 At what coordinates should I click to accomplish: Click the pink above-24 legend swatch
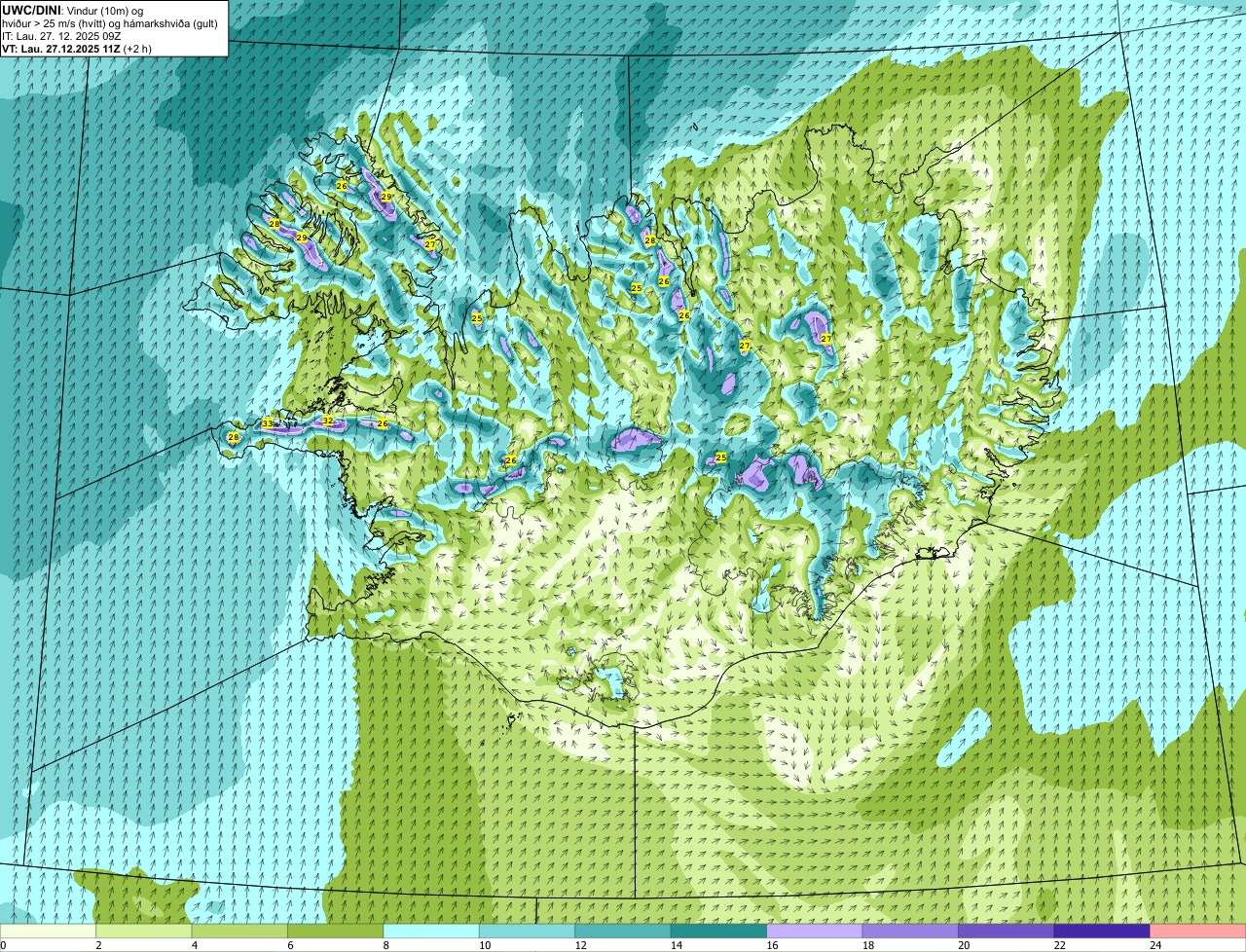pyautogui.click(x=1198, y=931)
